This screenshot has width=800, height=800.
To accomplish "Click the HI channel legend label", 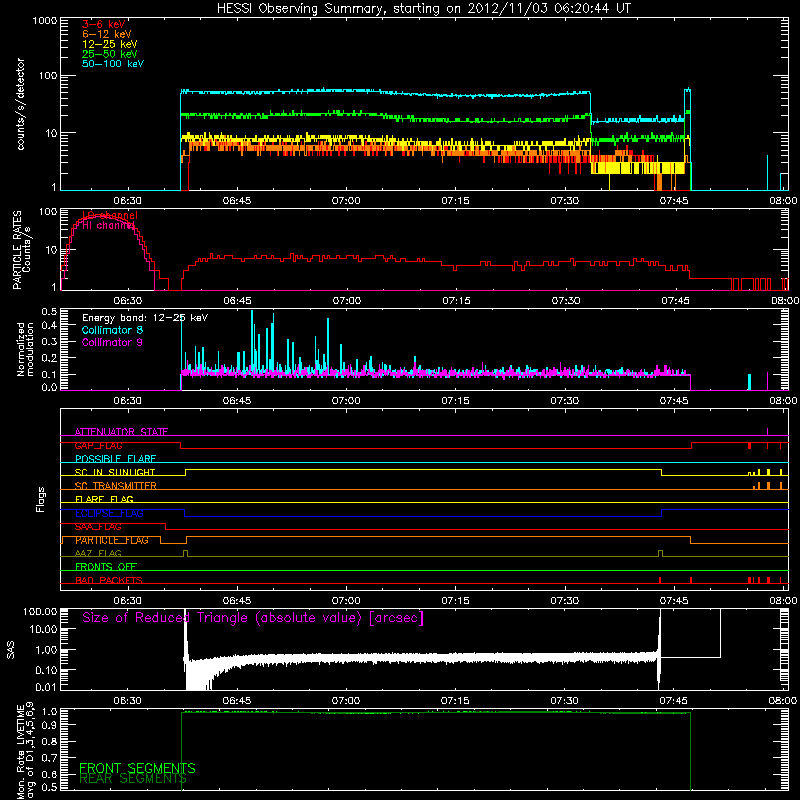I will pyautogui.click(x=109, y=226).
